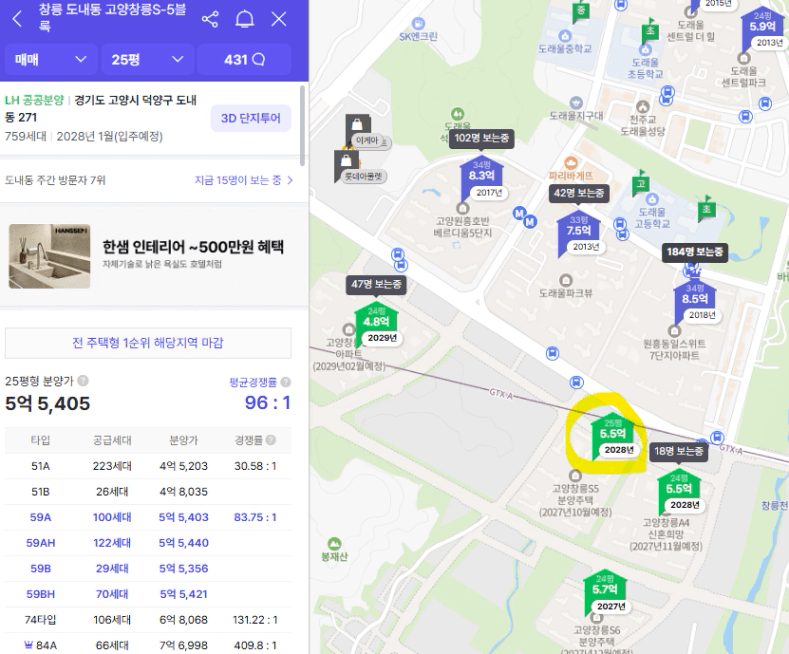The width and height of the screenshot is (789, 654).
Task: Open the 매매 transaction type dropdown
Action: point(50,60)
